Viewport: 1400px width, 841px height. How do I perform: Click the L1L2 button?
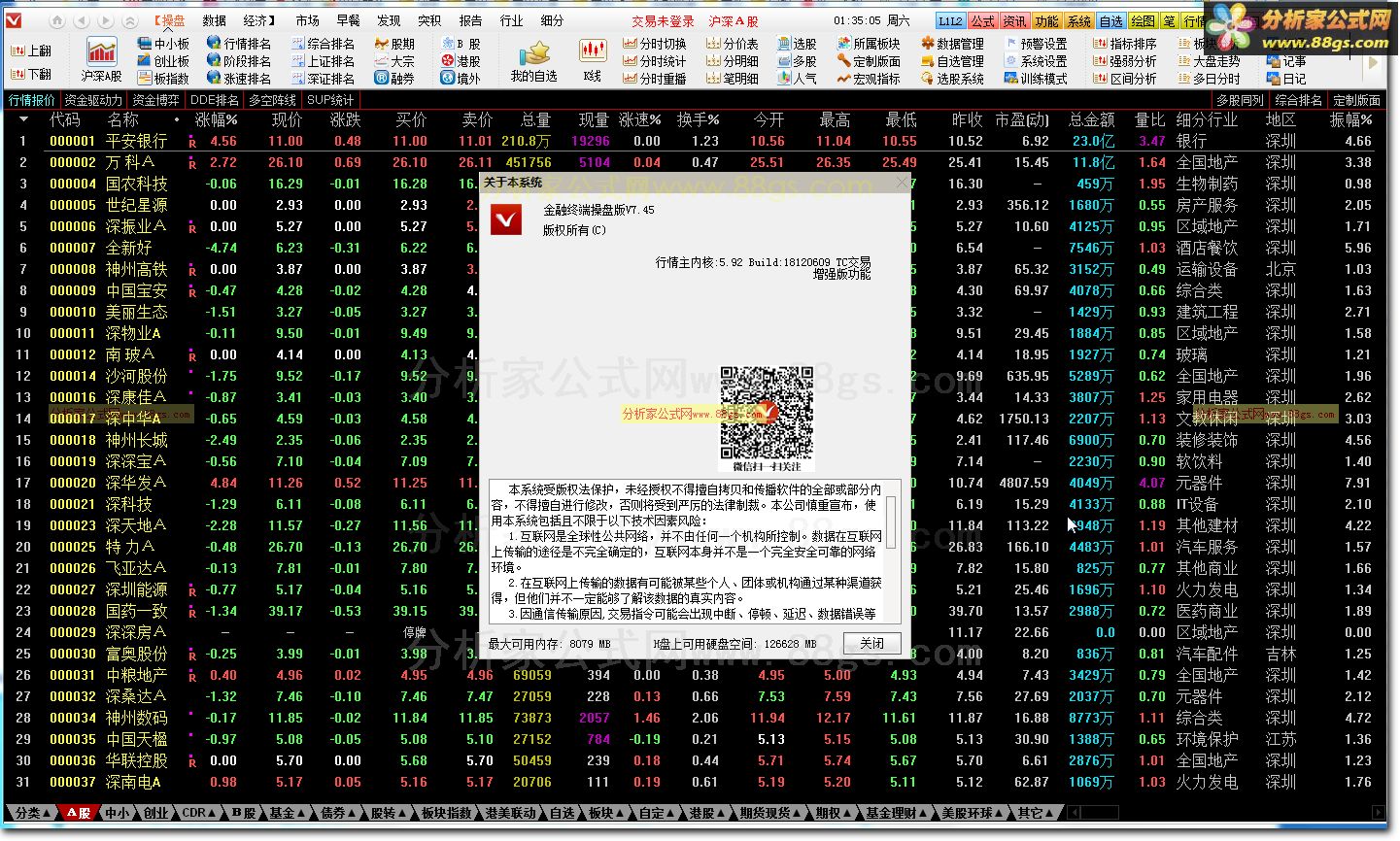tap(950, 20)
